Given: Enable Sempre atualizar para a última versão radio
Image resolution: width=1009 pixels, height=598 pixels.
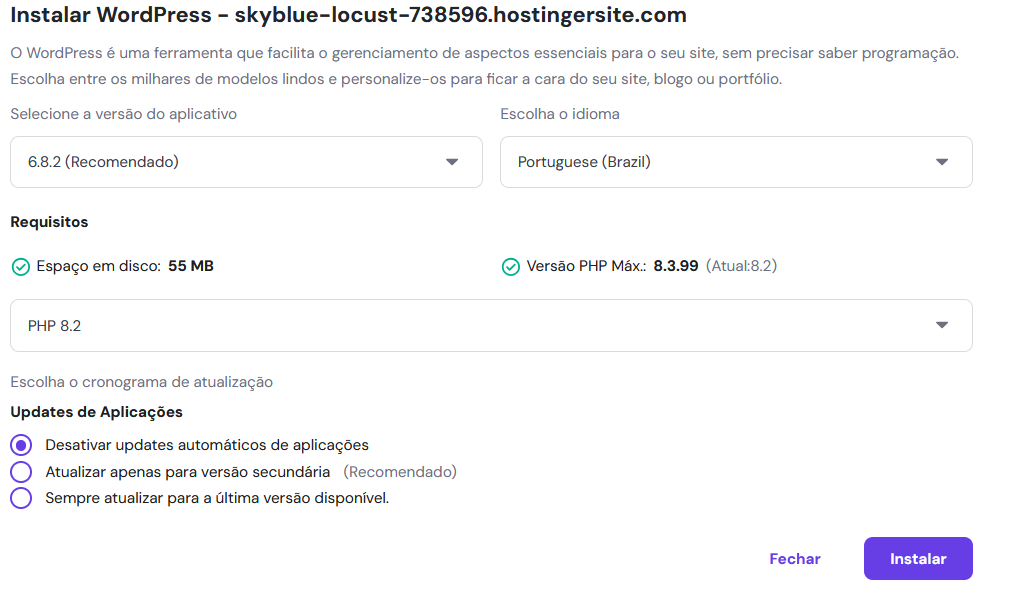Looking at the screenshot, I should pyautogui.click(x=21, y=498).
